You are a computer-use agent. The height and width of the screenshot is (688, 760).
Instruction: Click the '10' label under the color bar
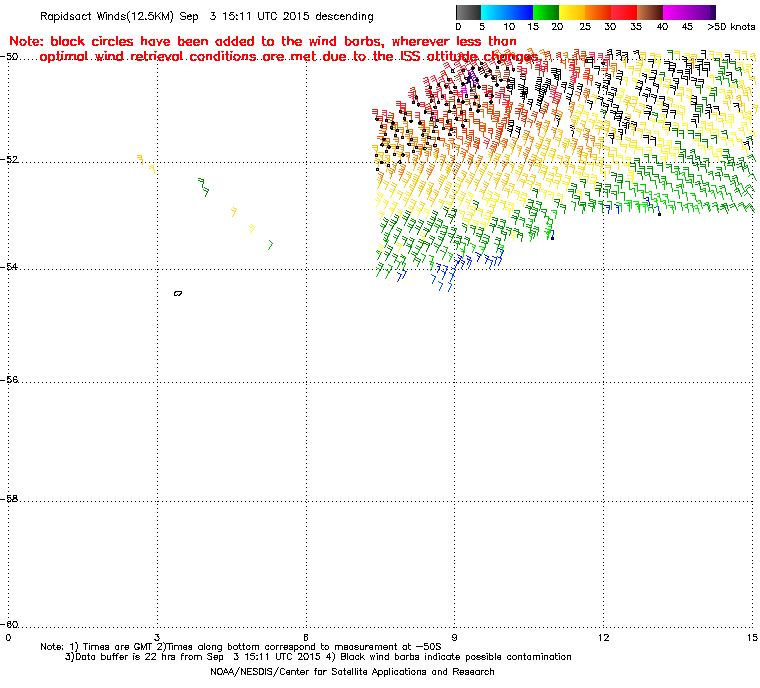click(x=508, y=27)
